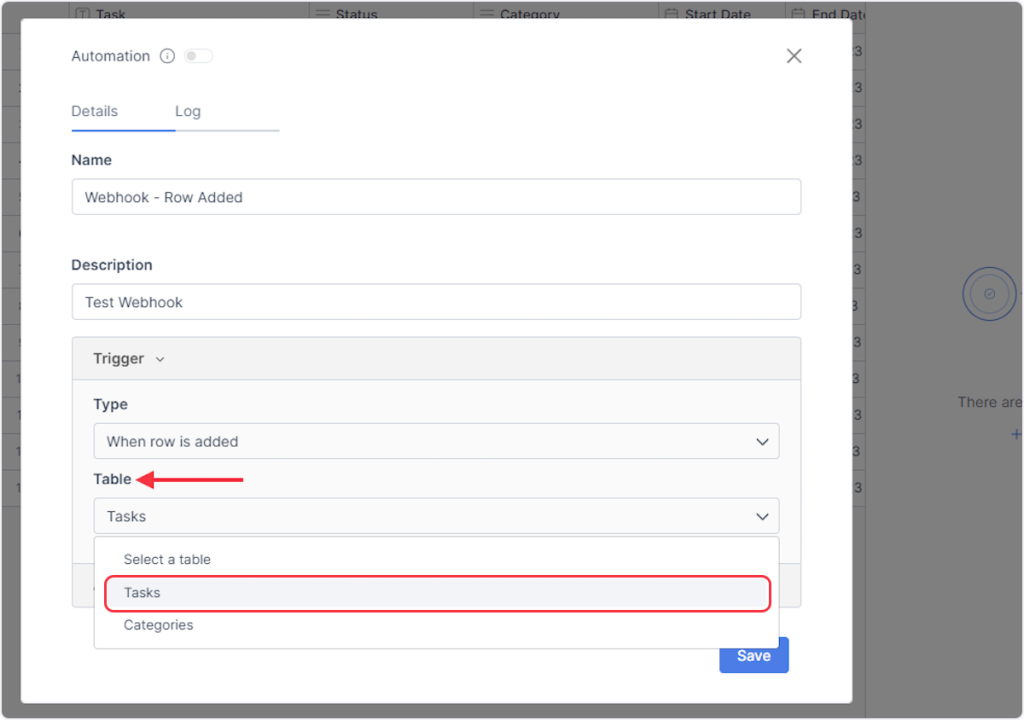Screen dimensions: 1024x720
Task: Click the Name field with Webhook - Row Added
Action: click(436, 197)
